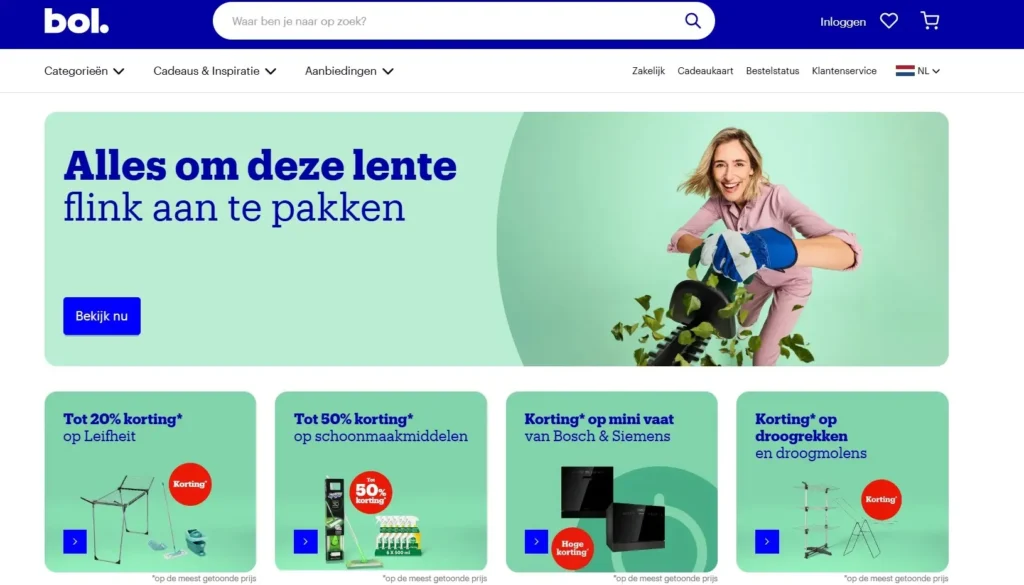Open the Aanbiedingen dropdown
The height and width of the screenshot is (585, 1024).
pos(349,71)
